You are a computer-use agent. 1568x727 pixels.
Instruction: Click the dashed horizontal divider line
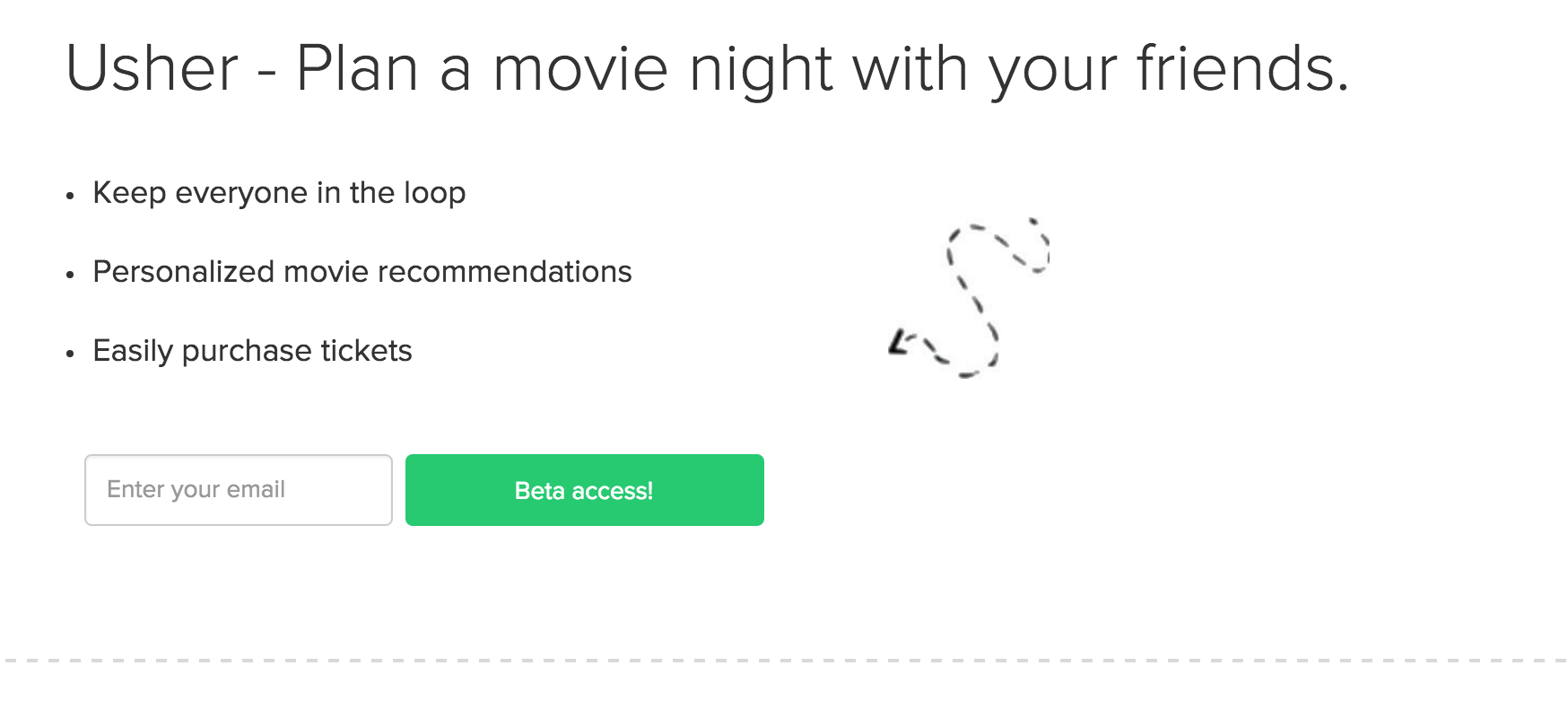coord(784,661)
